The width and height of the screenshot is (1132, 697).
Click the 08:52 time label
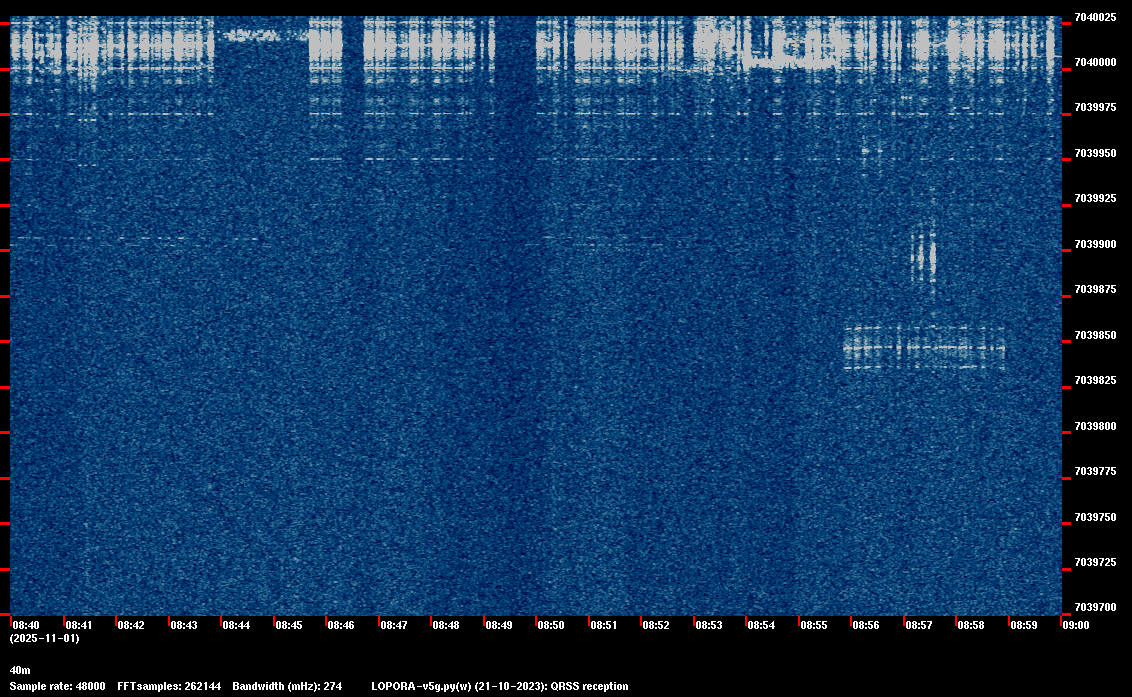[656, 625]
